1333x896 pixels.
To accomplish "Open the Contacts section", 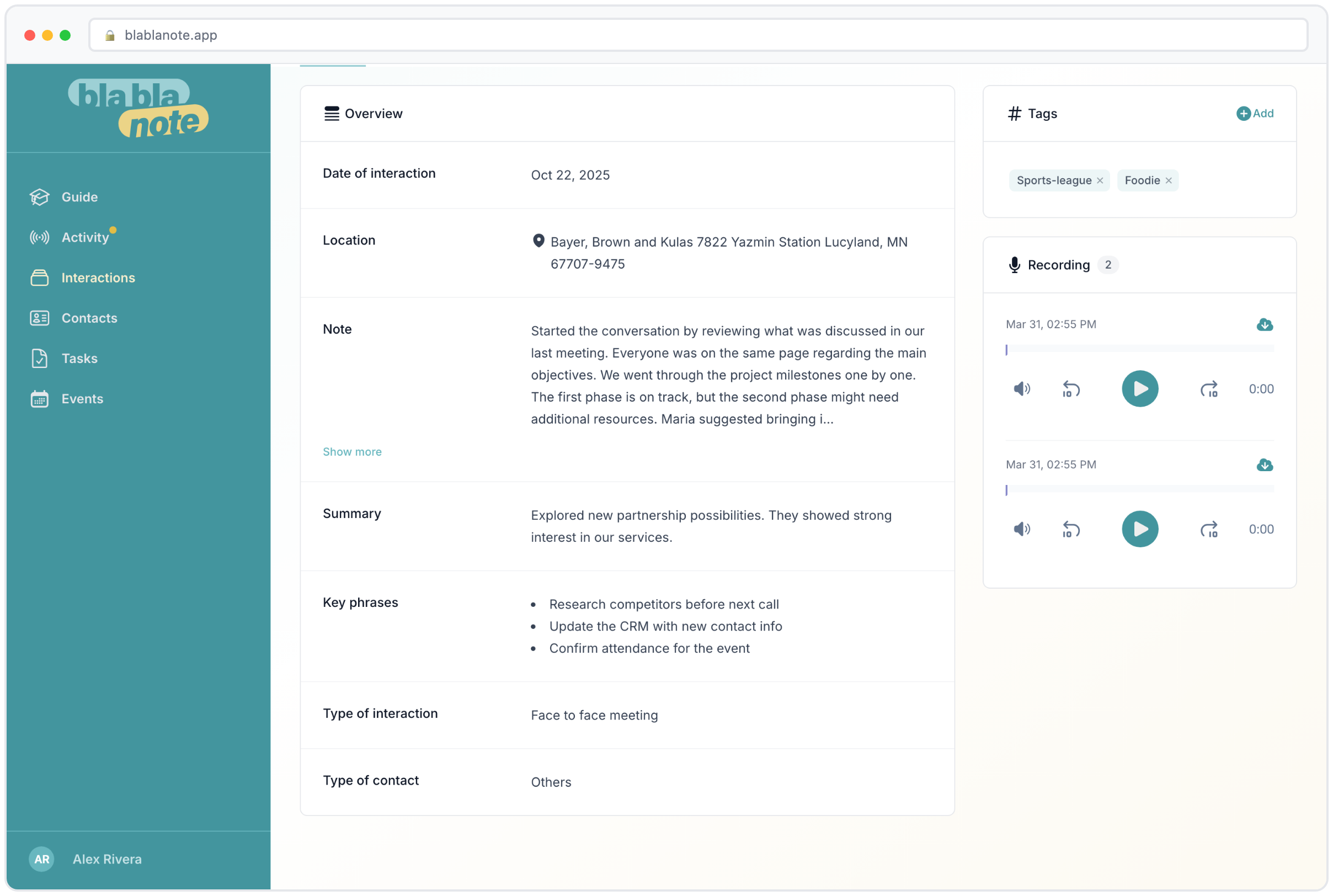I will pyautogui.click(x=89, y=318).
